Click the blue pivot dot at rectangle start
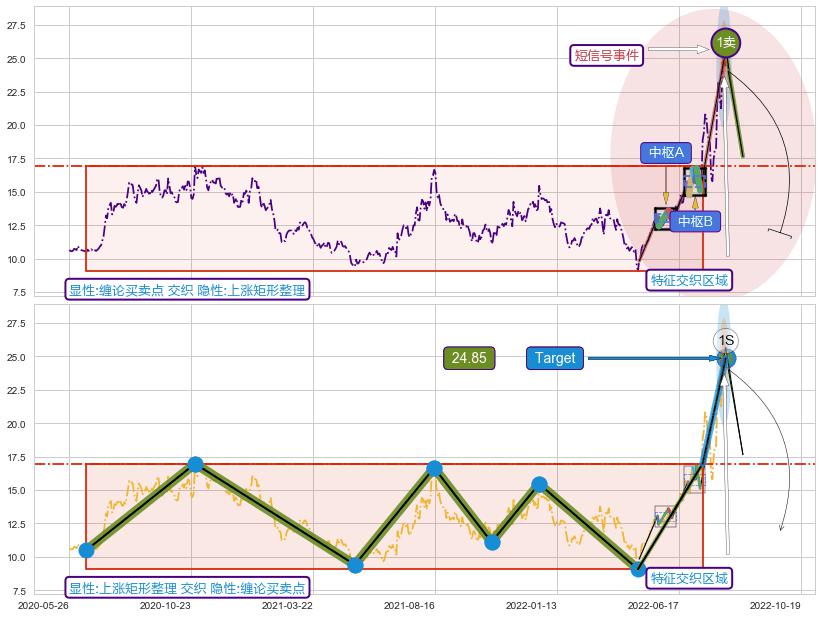 [x=86, y=550]
